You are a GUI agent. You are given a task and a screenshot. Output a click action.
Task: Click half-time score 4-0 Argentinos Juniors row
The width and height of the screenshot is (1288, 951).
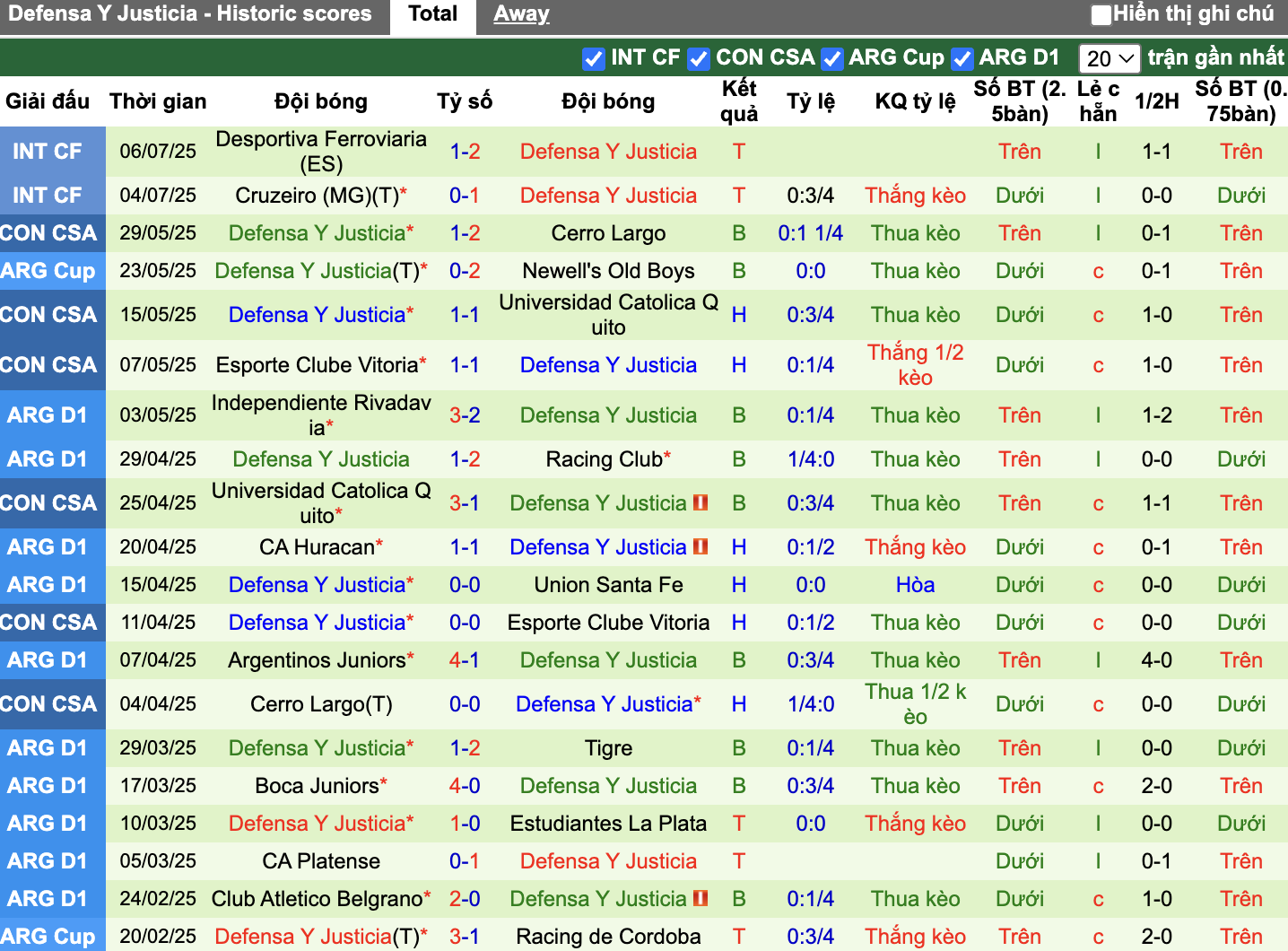click(1157, 660)
